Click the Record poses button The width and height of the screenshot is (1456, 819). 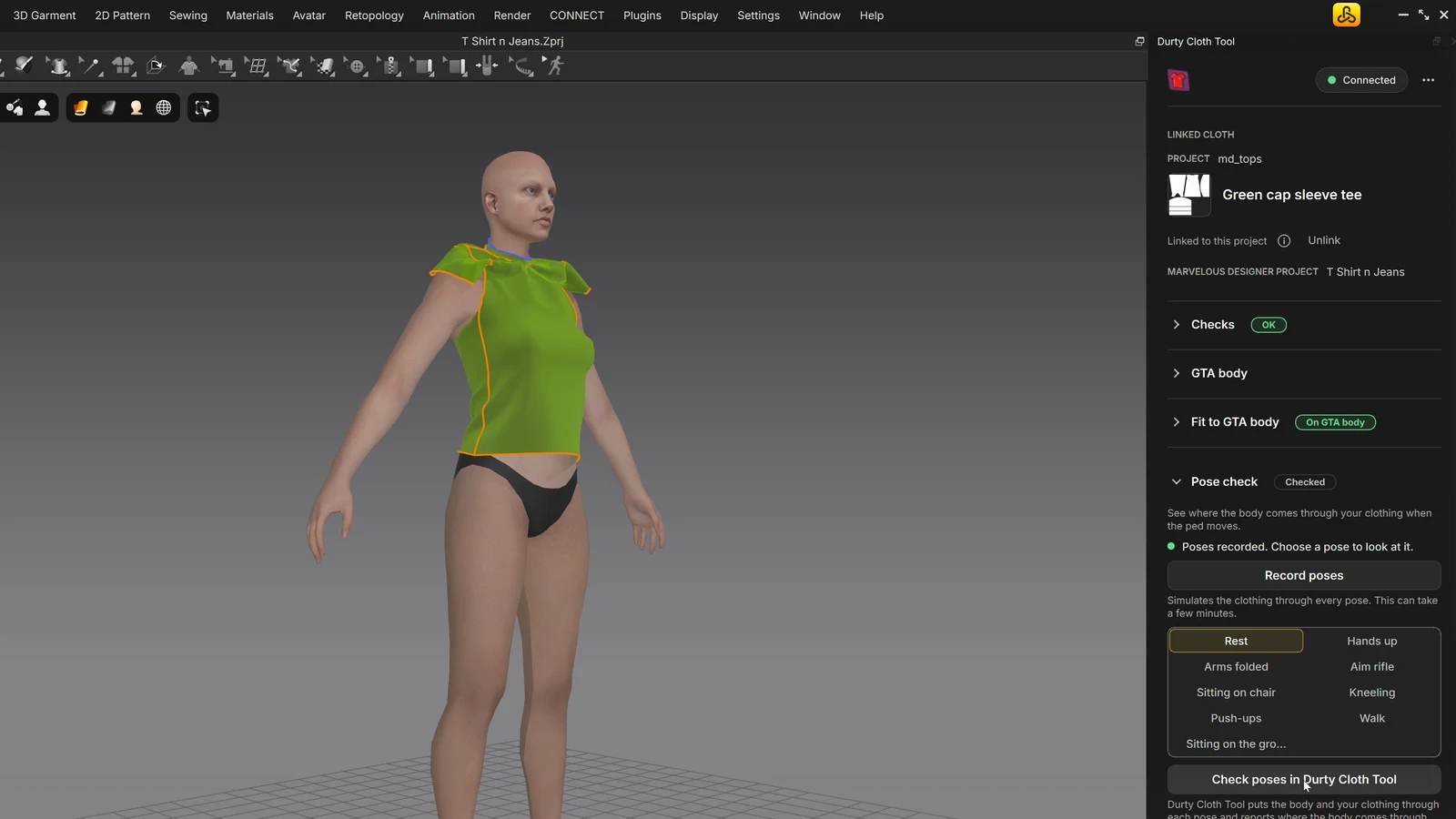click(1304, 575)
